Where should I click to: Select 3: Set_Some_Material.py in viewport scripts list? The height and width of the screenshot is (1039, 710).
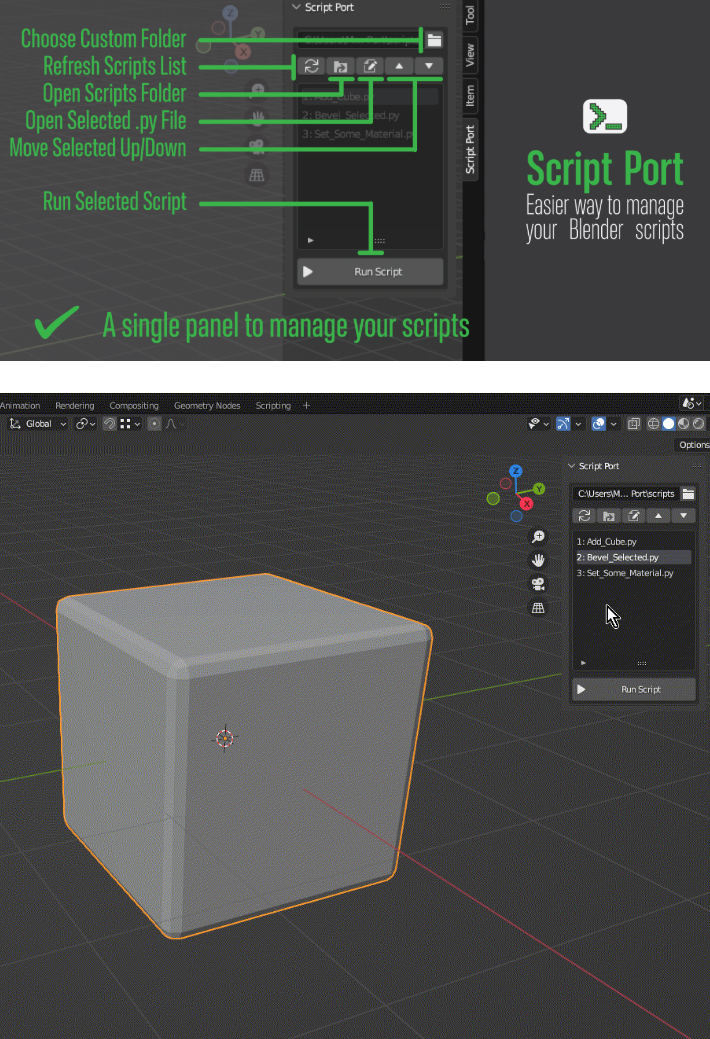point(633,573)
